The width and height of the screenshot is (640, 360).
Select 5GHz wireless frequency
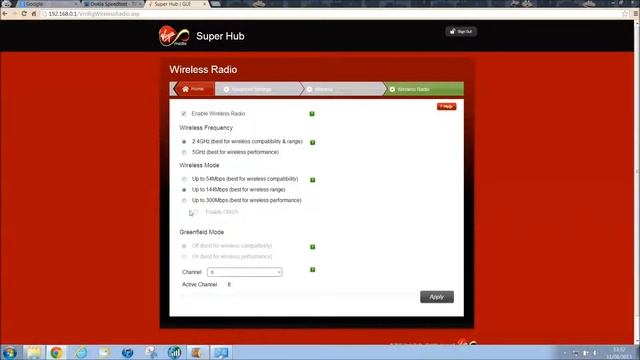[x=184, y=152]
